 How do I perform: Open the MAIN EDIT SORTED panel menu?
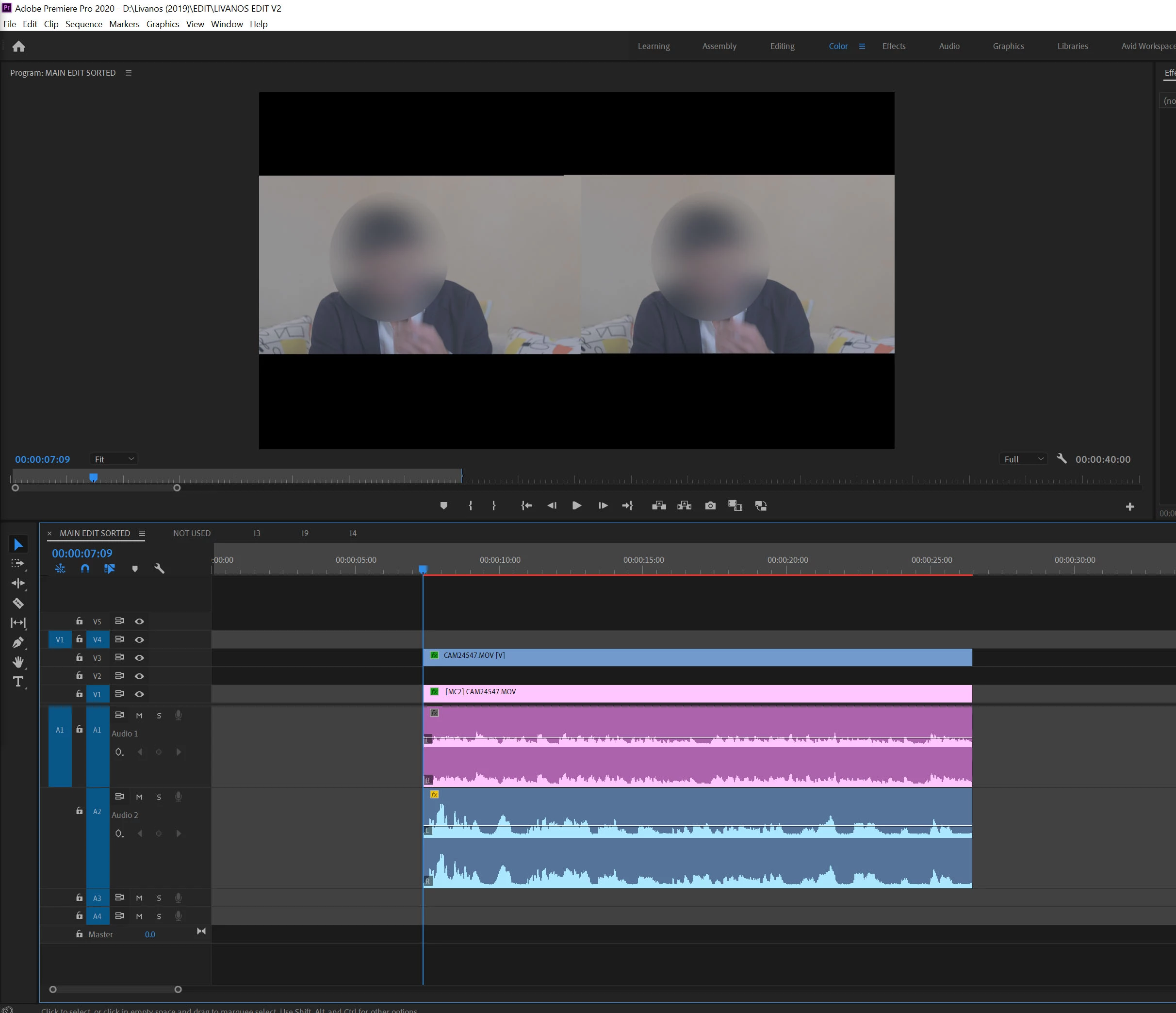(x=142, y=534)
